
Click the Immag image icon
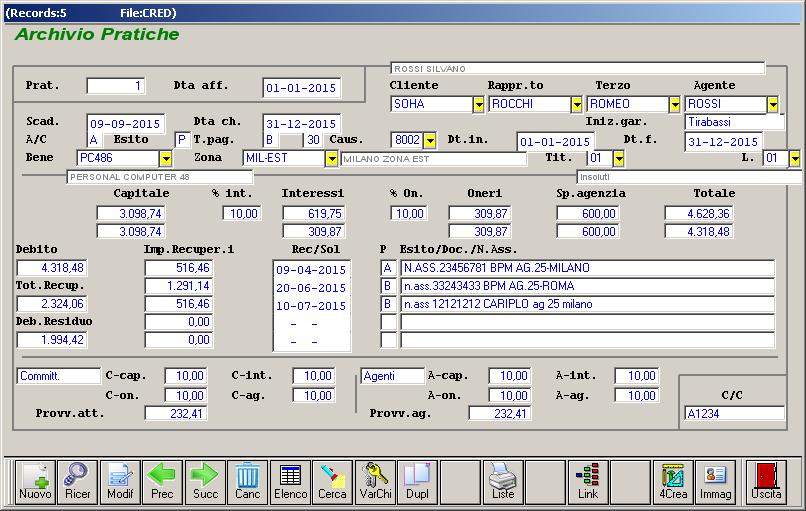click(716, 482)
